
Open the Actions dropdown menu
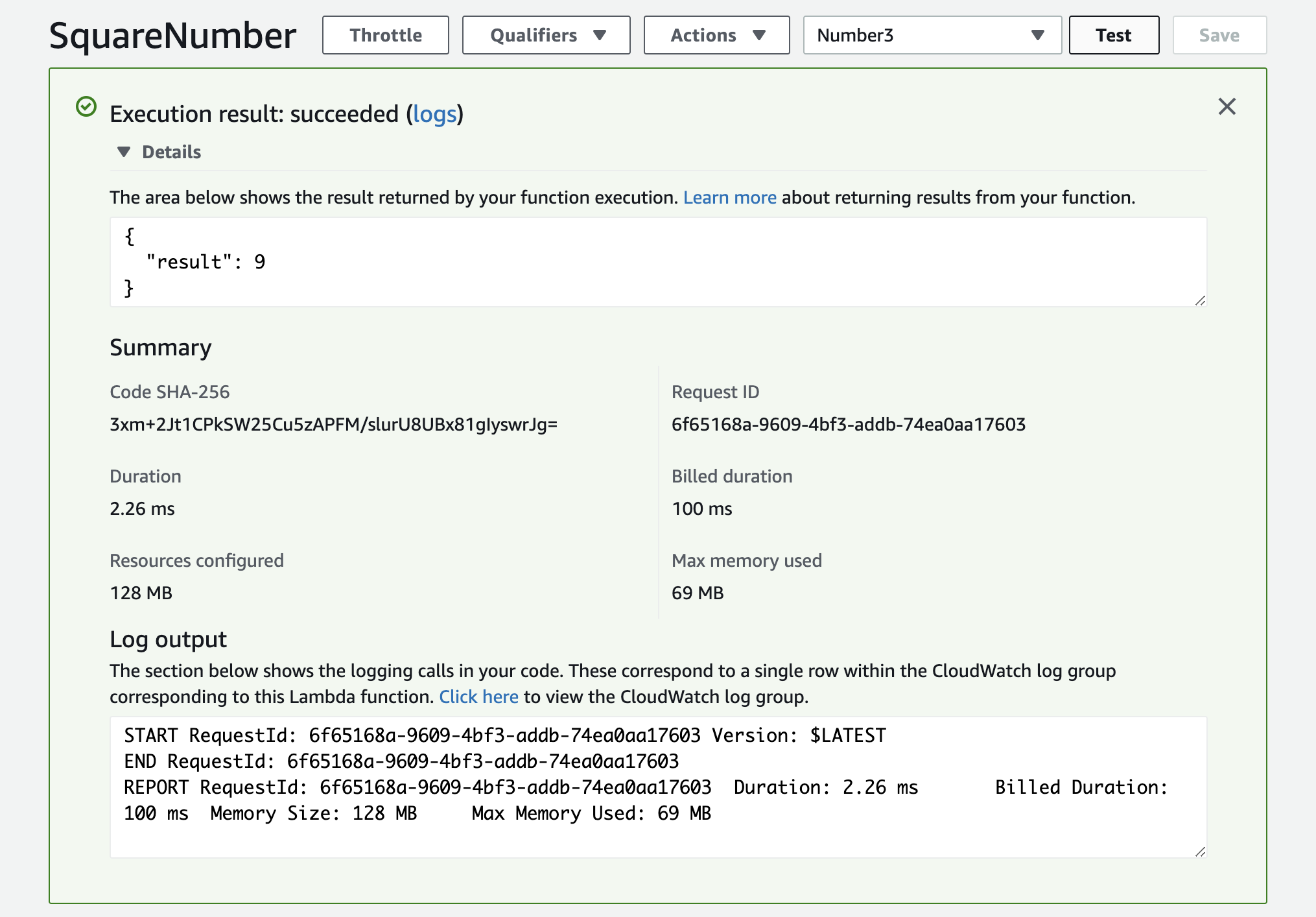point(716,35)
